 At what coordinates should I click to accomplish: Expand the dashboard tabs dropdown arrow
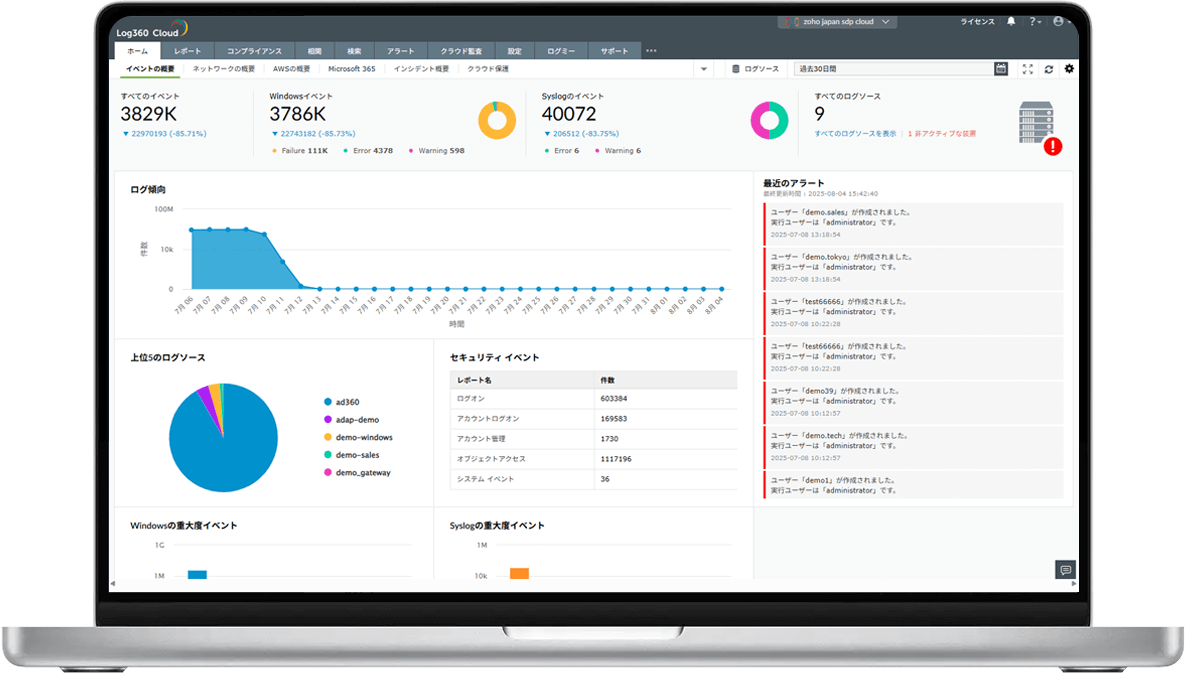pos(704,69)
